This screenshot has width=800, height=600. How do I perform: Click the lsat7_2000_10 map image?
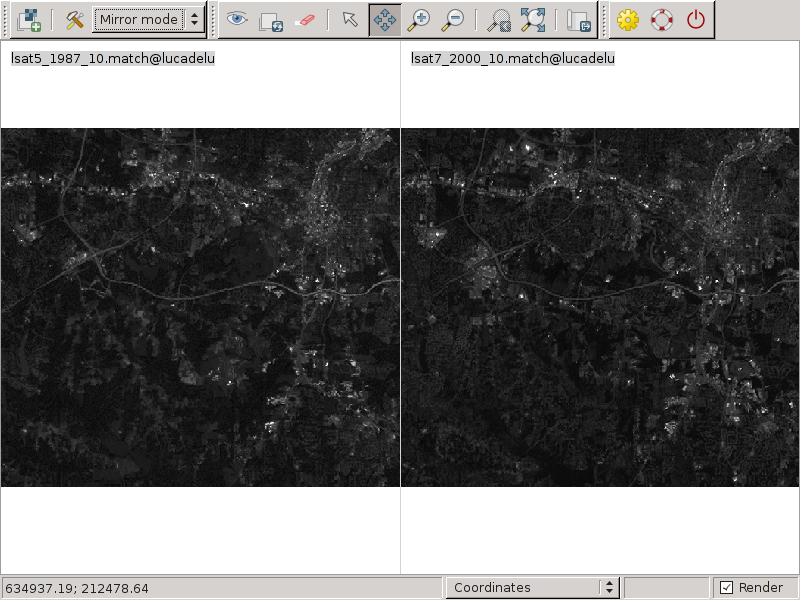(600, 307)
